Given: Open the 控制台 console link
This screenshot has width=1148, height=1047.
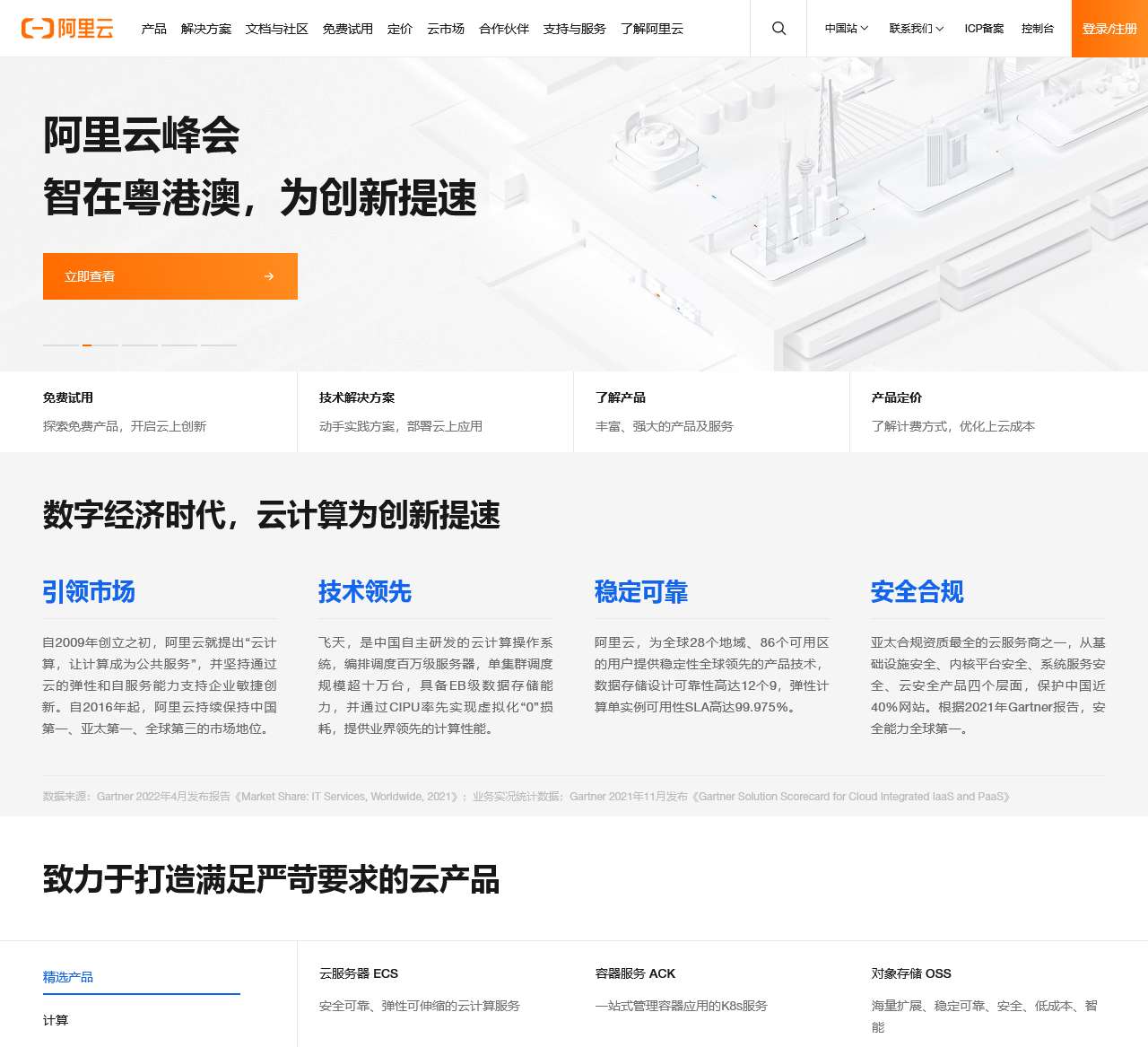Looking at the screenshot, I should tap(1037, 29).
